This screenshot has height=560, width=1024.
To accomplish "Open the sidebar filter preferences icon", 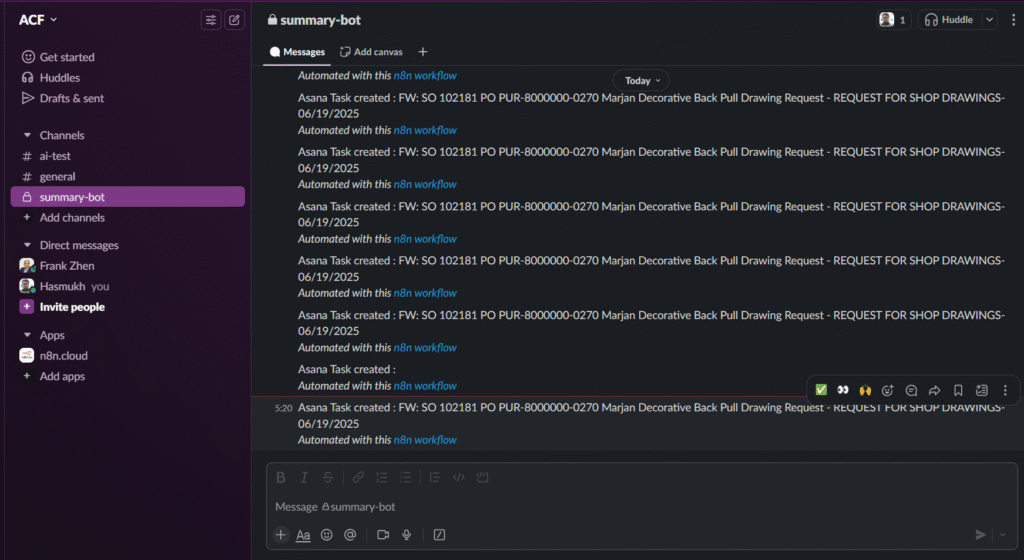I will pyautogui.click(x=211, y=20).
